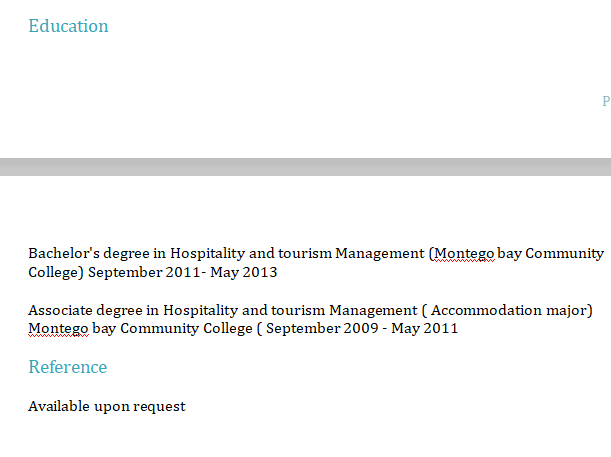Click the partial letter "P" at right edge

point(605,101)
